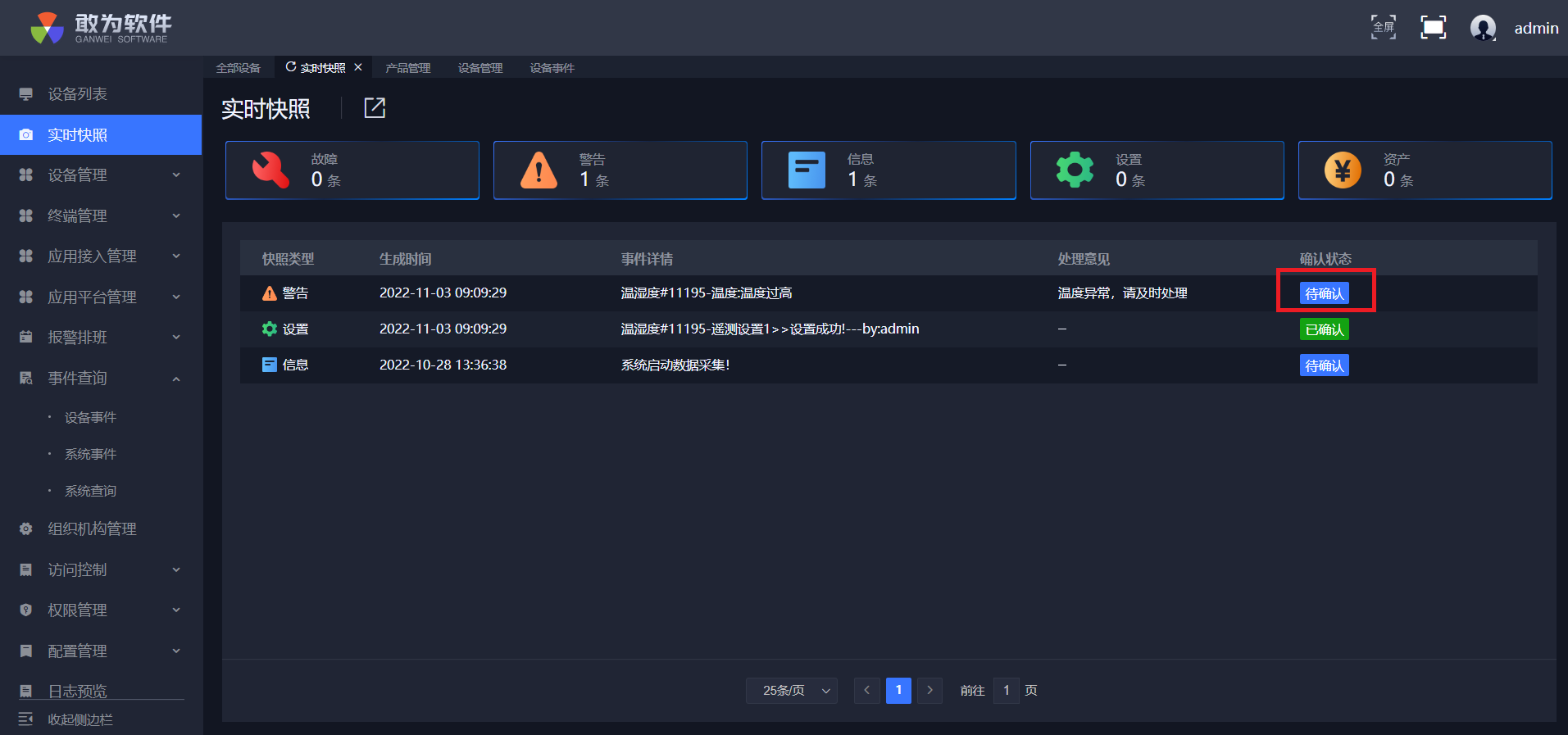Image resolution: width=1568 pixels, height=735 pixels.
Task: Click the green 已确认 status button
Action: 1324,329
